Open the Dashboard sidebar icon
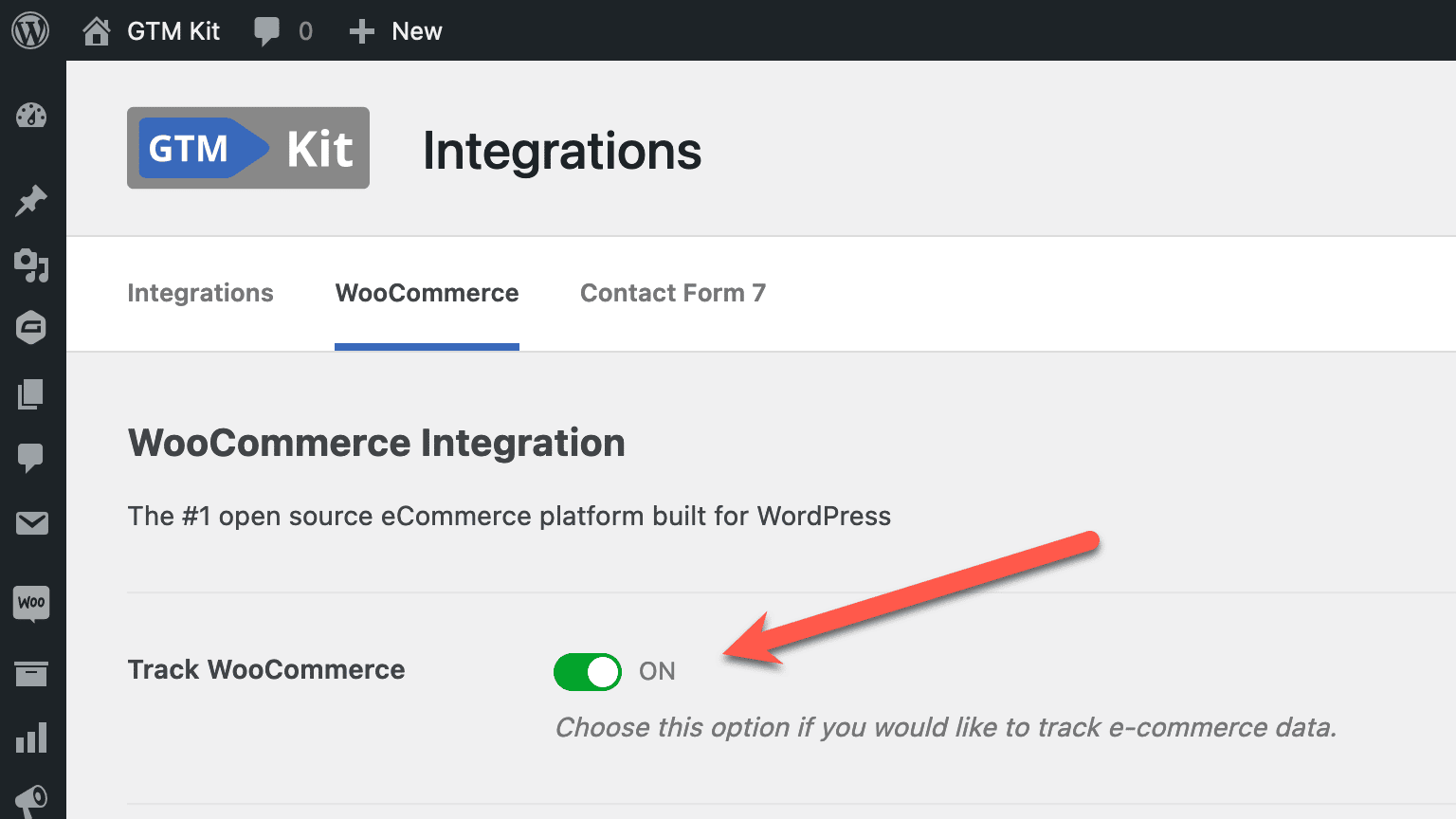The height and width of the screenshot is (819, 1456). pos(31,115)
